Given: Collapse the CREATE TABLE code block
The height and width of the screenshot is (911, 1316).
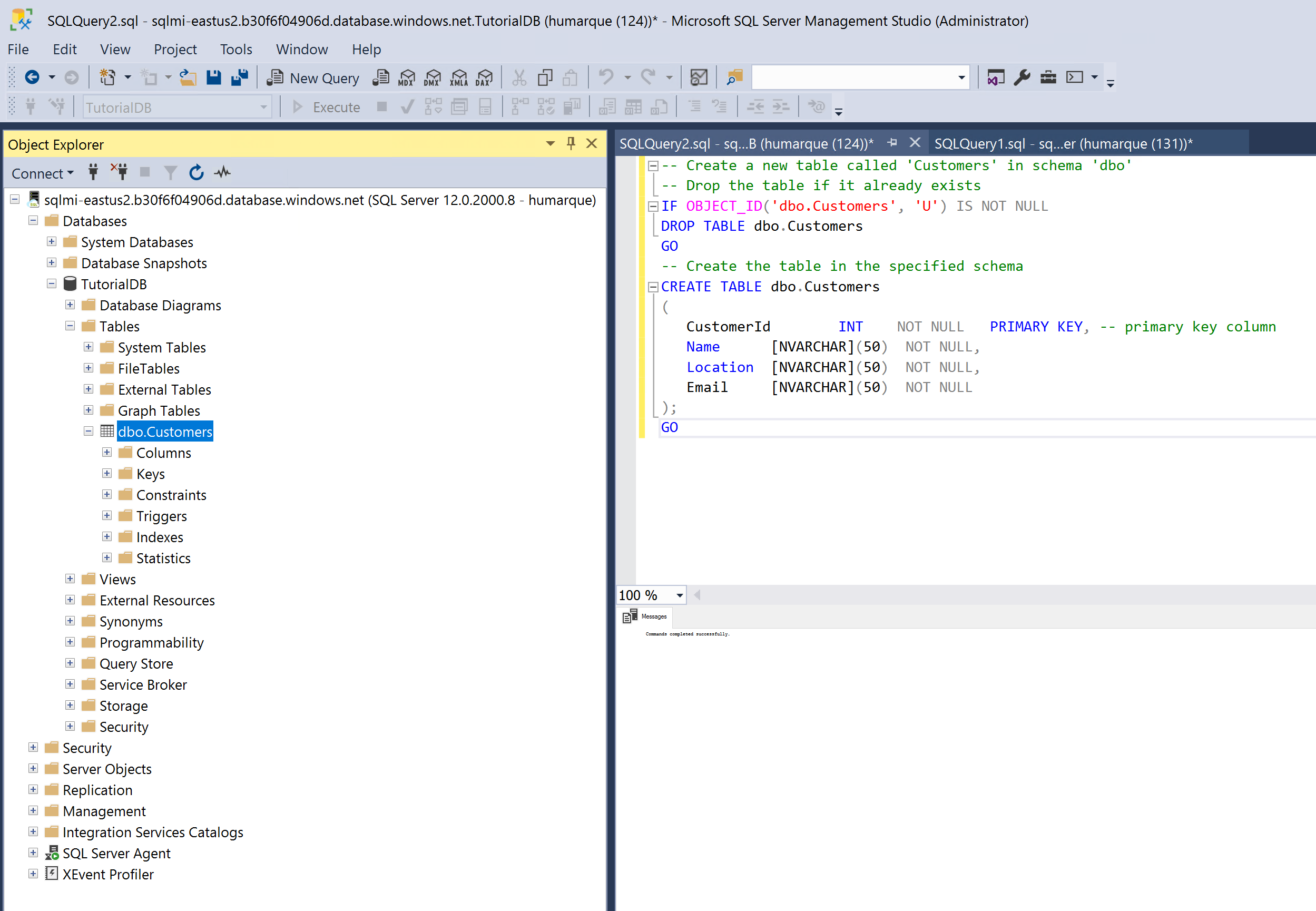Looking at the screenshot, I should pyautogui.click(x=653, y=287).
